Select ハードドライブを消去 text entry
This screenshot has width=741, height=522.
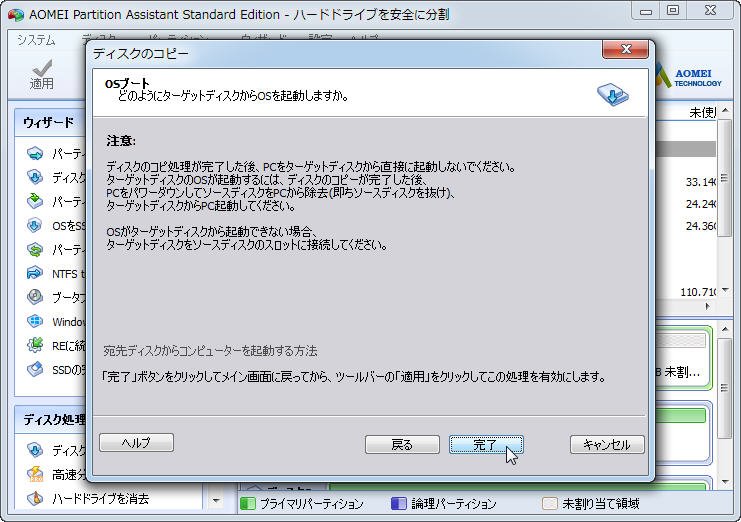101,498
